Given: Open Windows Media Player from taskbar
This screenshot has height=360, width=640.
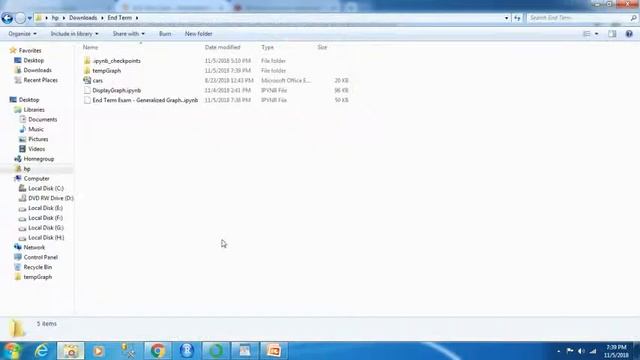Looking at the screenshot, I should tap(98, 351).
